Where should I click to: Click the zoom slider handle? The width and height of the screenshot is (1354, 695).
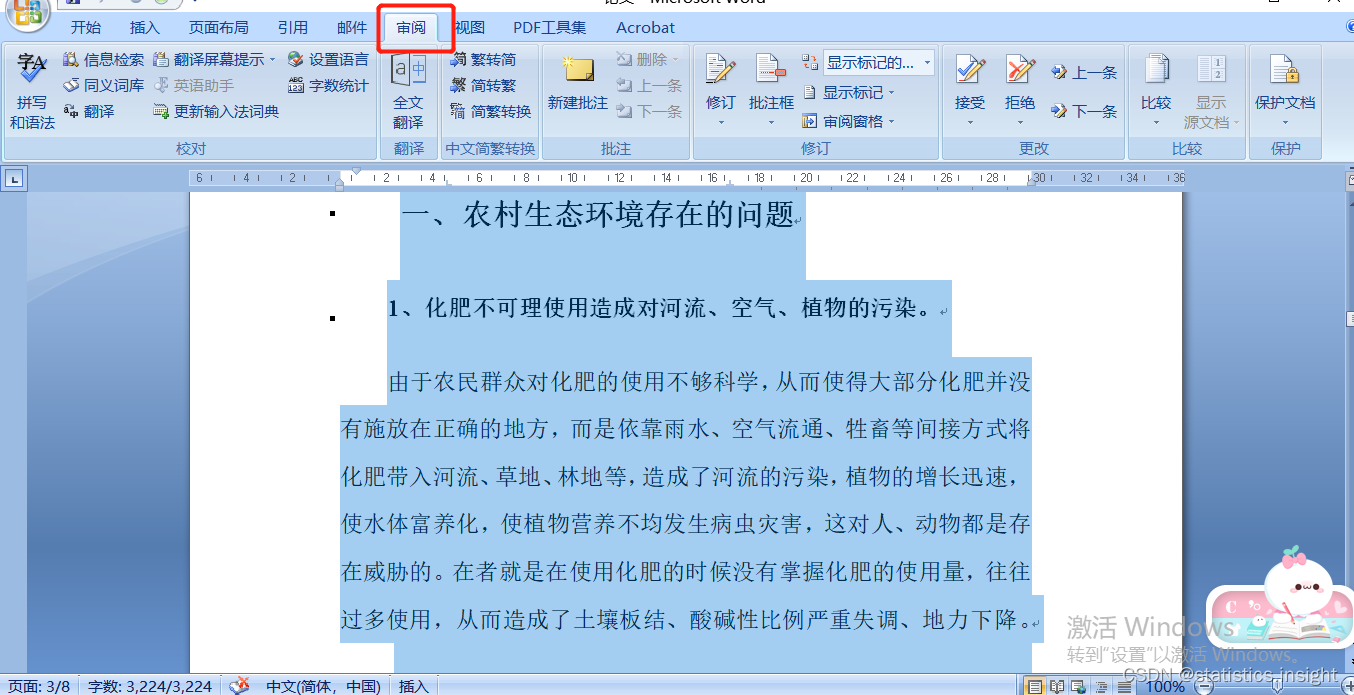[1277, 687]
